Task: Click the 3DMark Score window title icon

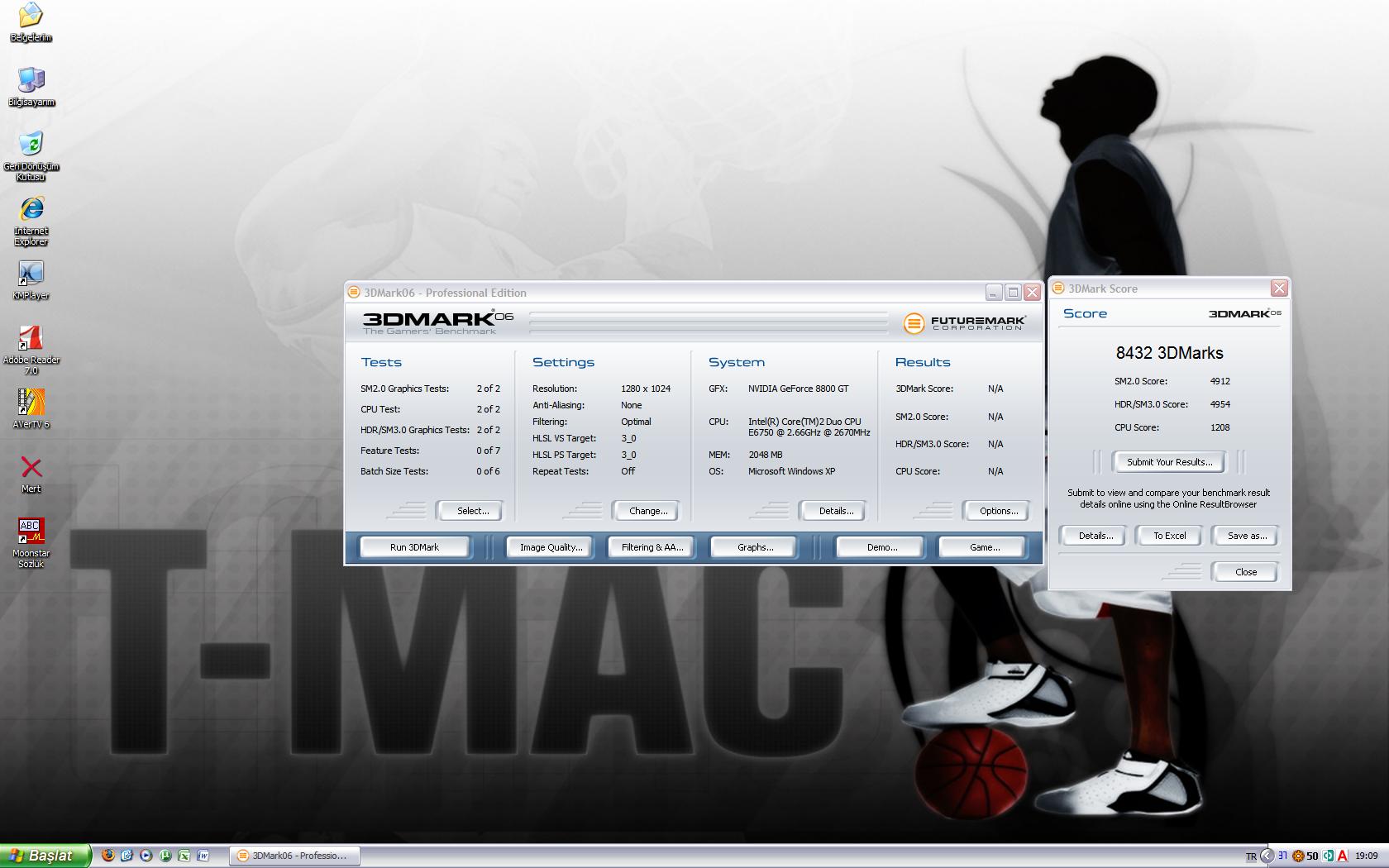Action: click(1058, 288)
